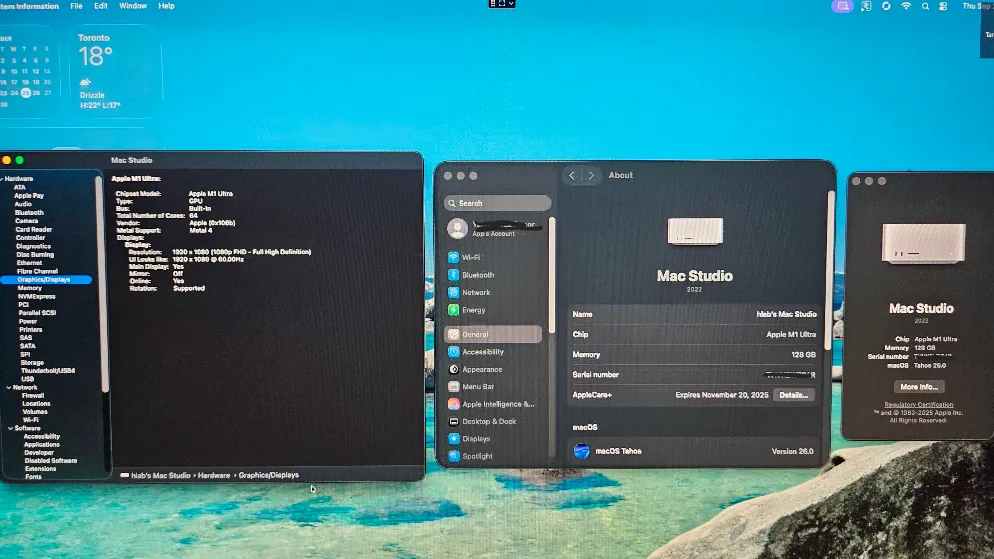Click the purple screen mirroring menu bar icon
Viewport: 994px width, 559px height.
pos(842,6)
